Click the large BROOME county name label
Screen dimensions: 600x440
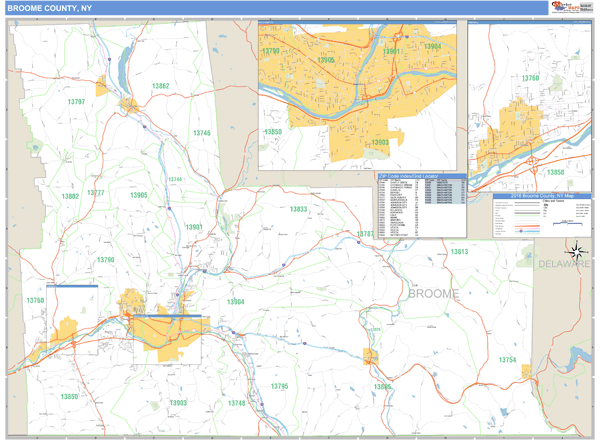(433, 293)
